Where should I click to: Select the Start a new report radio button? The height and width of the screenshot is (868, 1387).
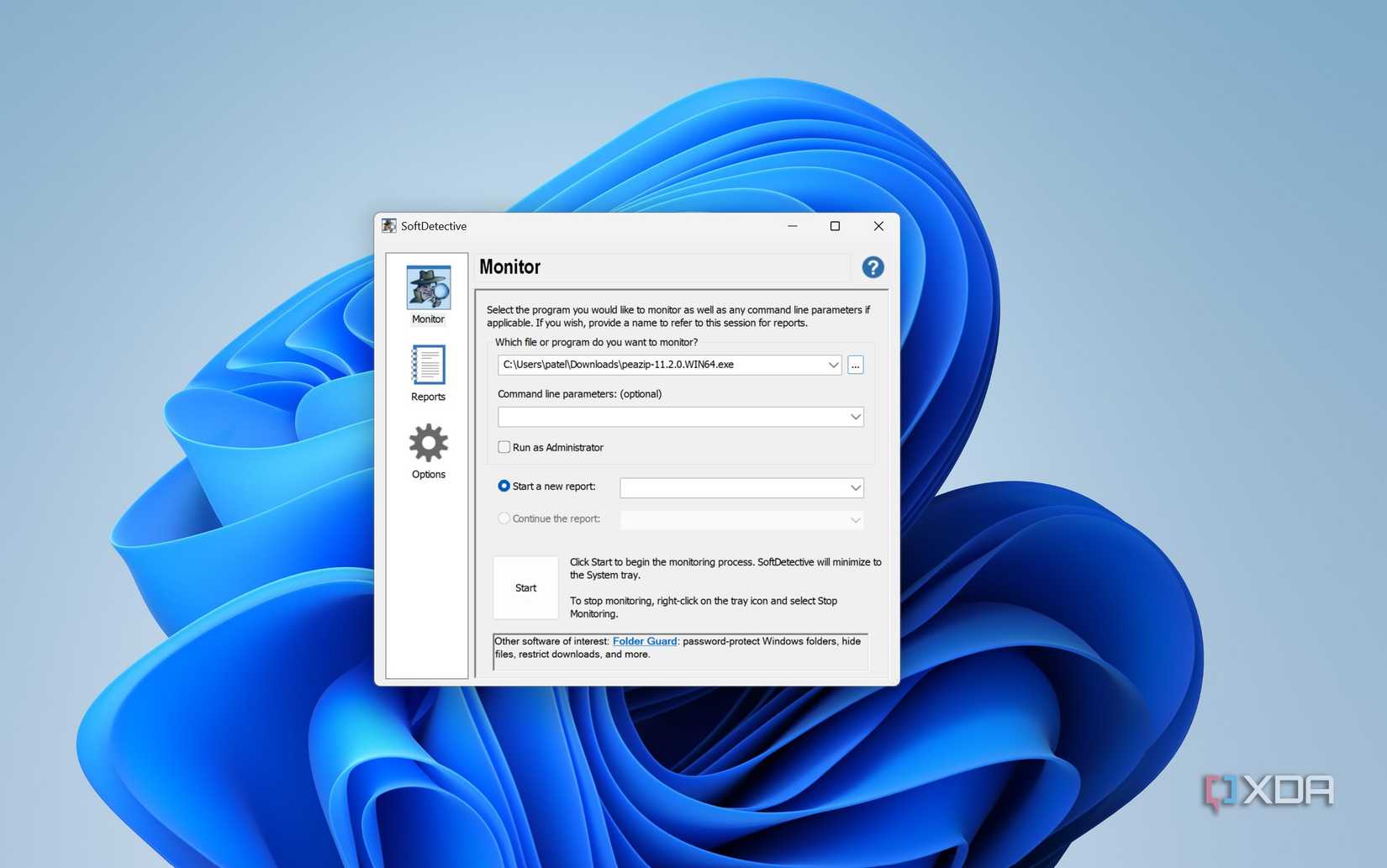click(x=504, y=486)
